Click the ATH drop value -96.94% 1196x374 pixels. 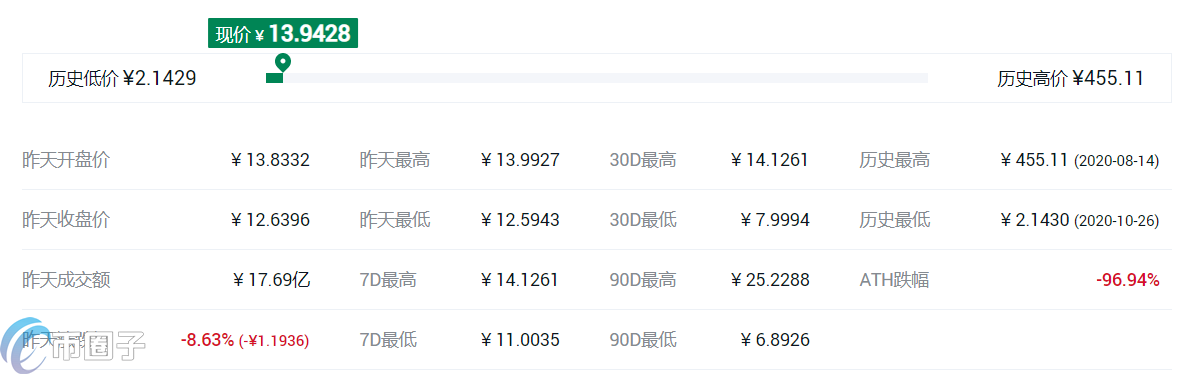pyautogui.click(x=1127, y=280)
